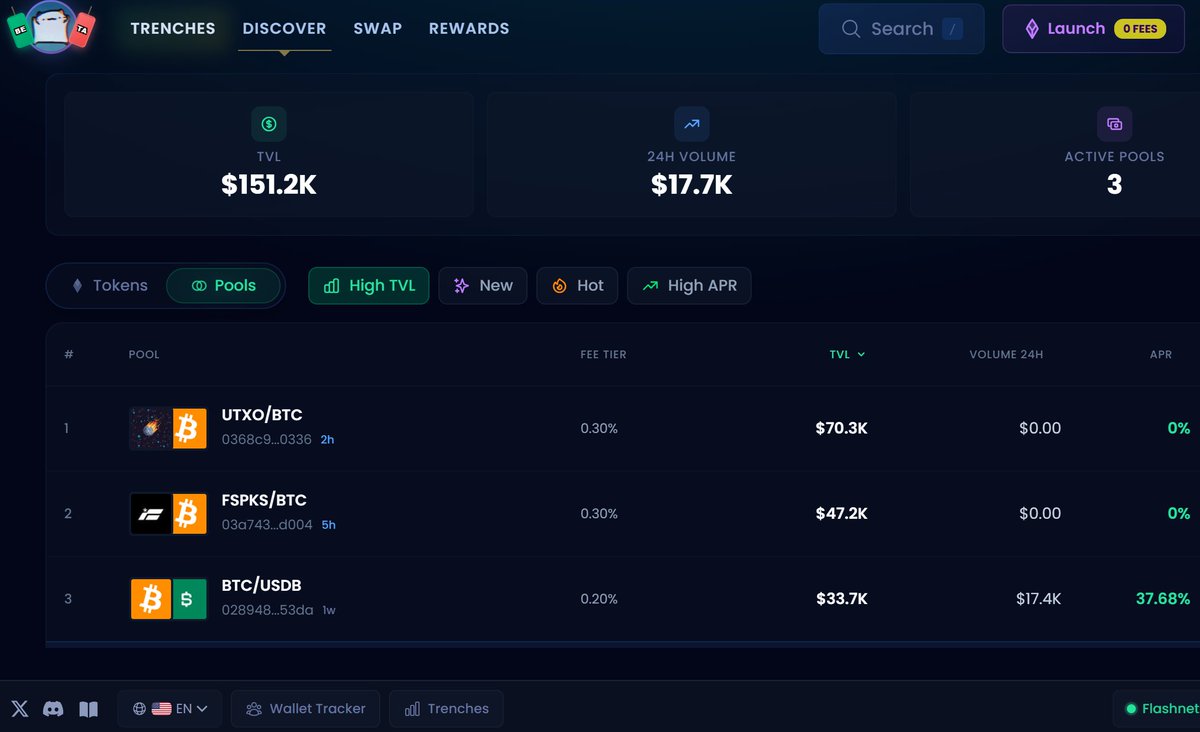Viewport: 1200px width, 732px height.
Task: Click the 37.68% APR value
Action: pos(1163,599)
